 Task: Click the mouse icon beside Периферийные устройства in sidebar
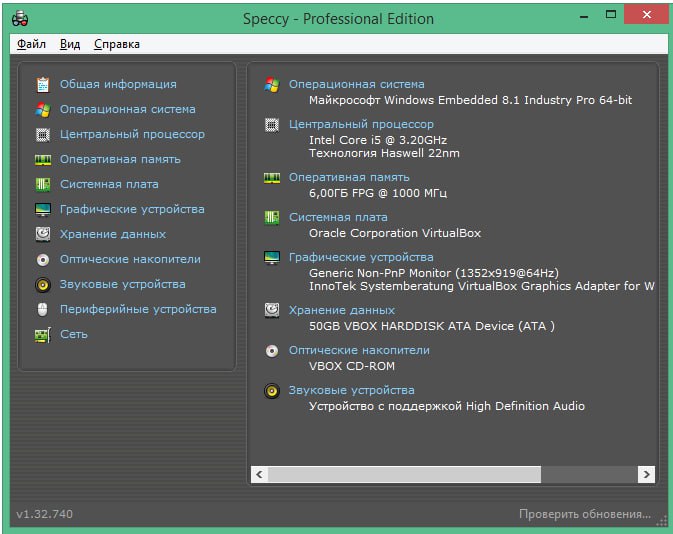[43, 309]
